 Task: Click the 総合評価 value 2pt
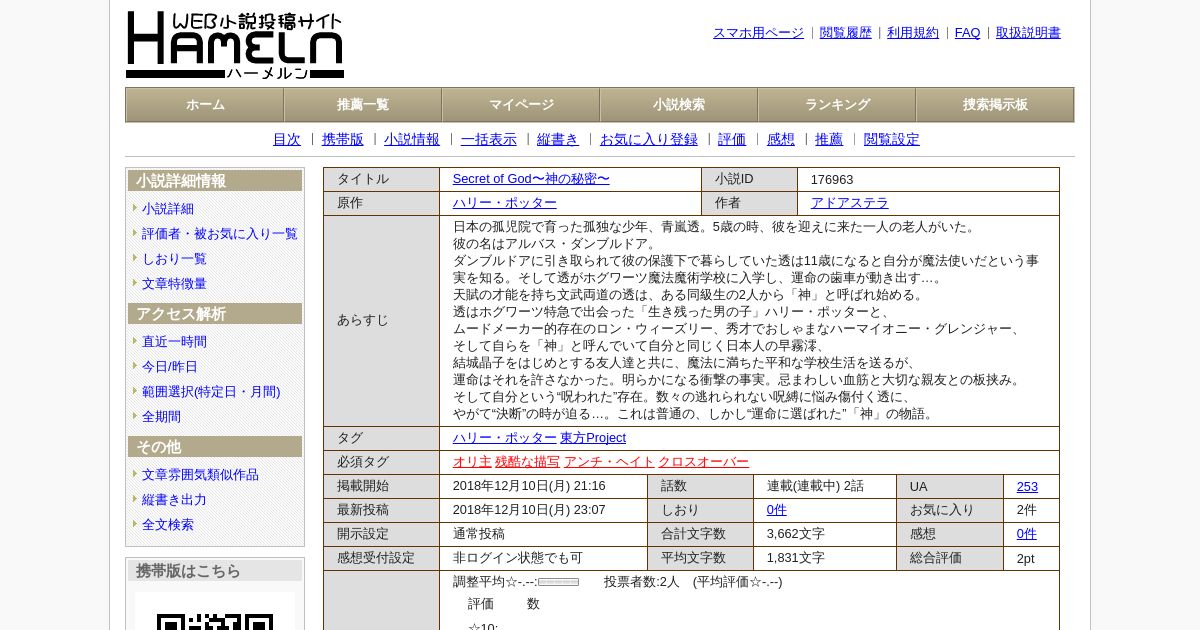(x=1025, y=558)
